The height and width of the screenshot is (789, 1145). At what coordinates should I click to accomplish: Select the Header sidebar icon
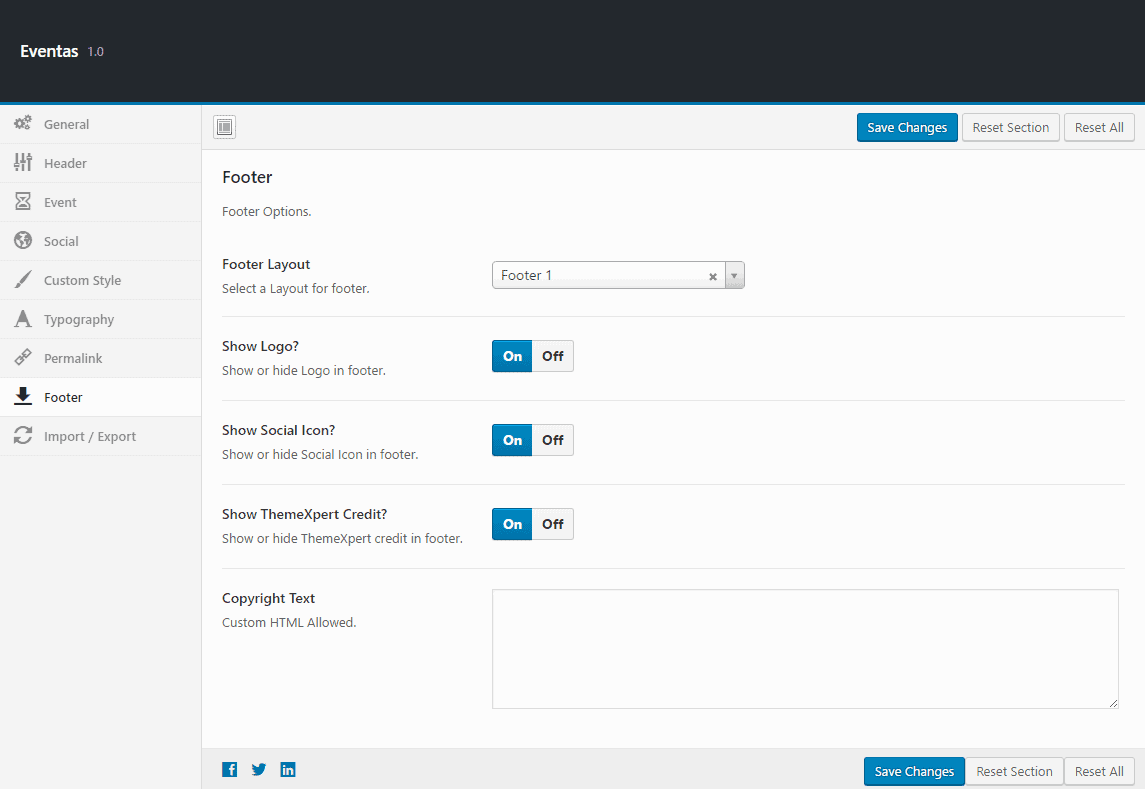(22, 162)
